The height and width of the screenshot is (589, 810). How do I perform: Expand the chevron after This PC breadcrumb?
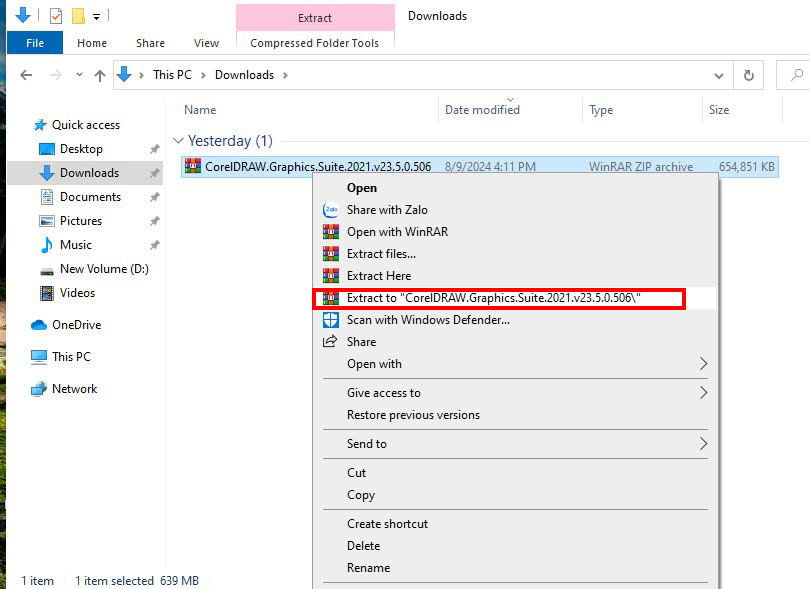203,75
